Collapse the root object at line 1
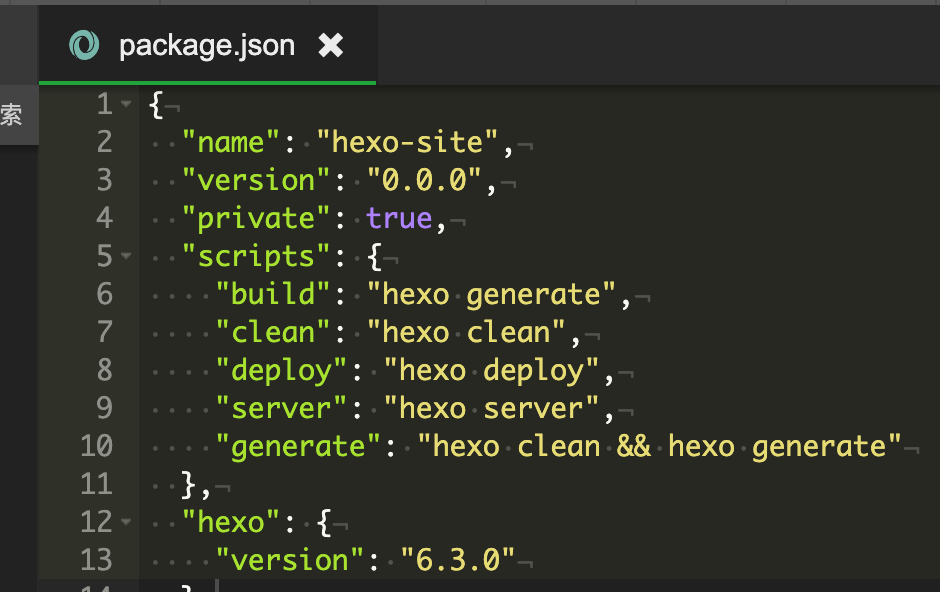This screenshot has height=592, width=940. [x=125, y=105]
